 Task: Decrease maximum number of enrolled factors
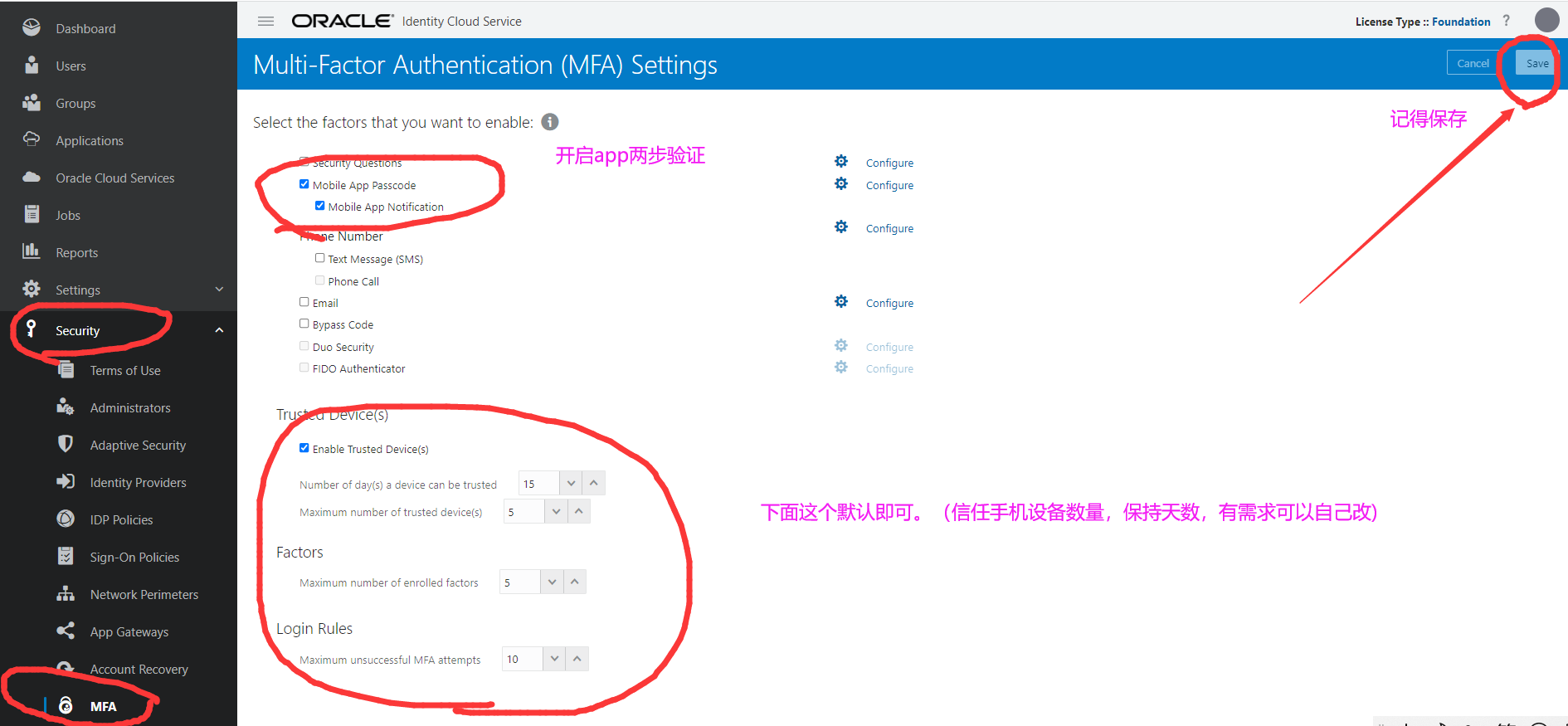tap(552, 582)
